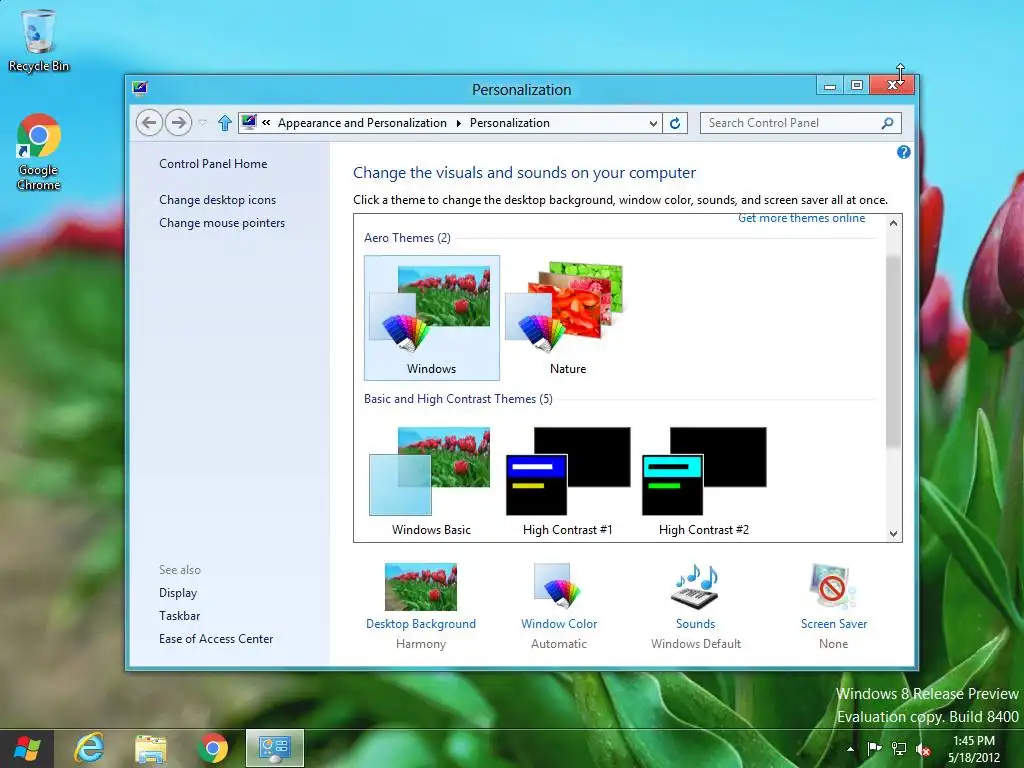Click the search magnifier icon

(888, 123)
